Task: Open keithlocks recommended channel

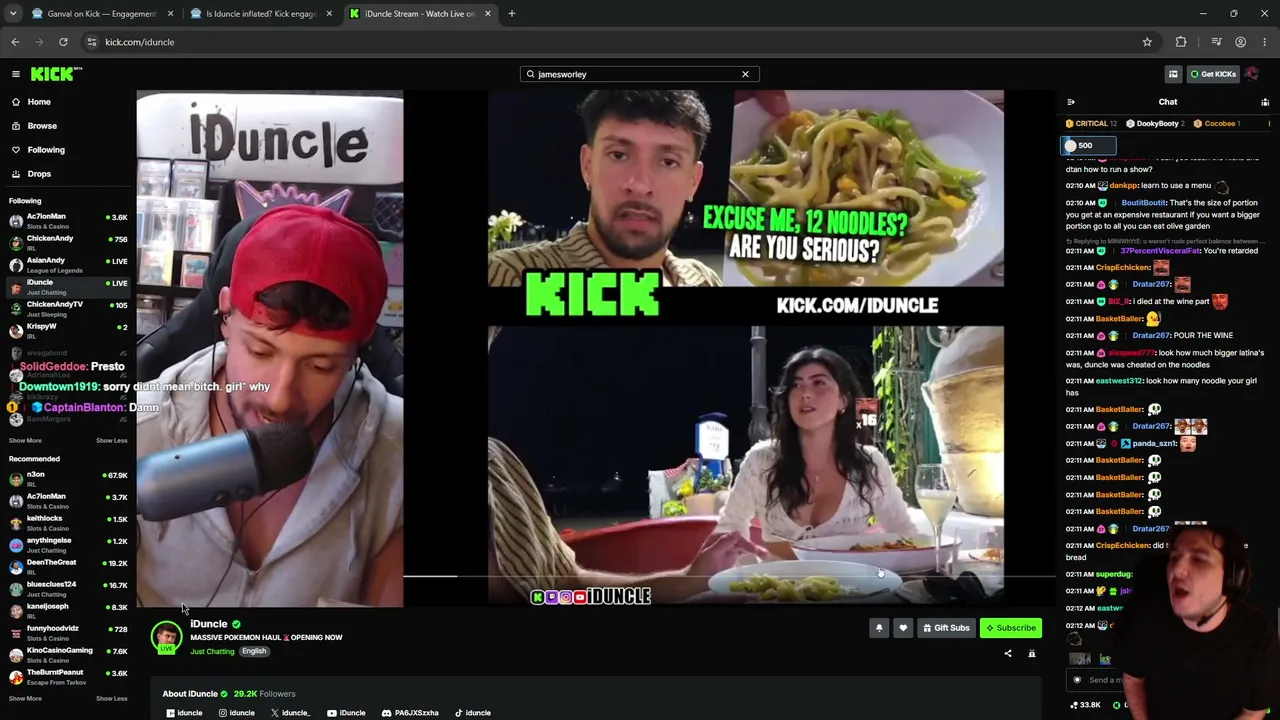Action: [68, 522]
